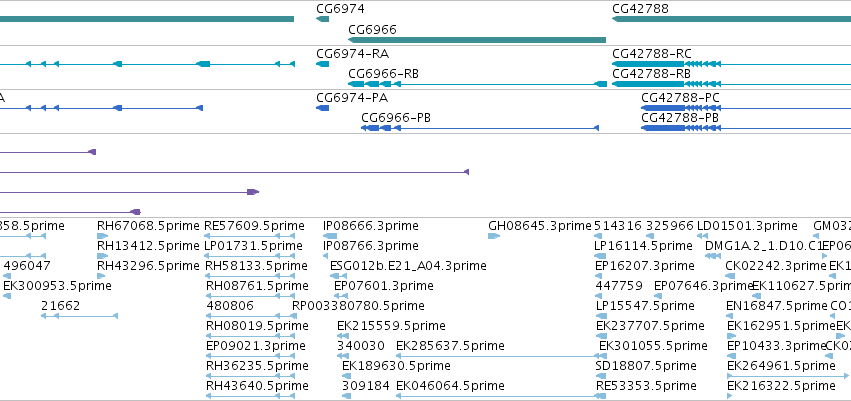
Task: Select LP16114.5prime EST
Action: 643,246
